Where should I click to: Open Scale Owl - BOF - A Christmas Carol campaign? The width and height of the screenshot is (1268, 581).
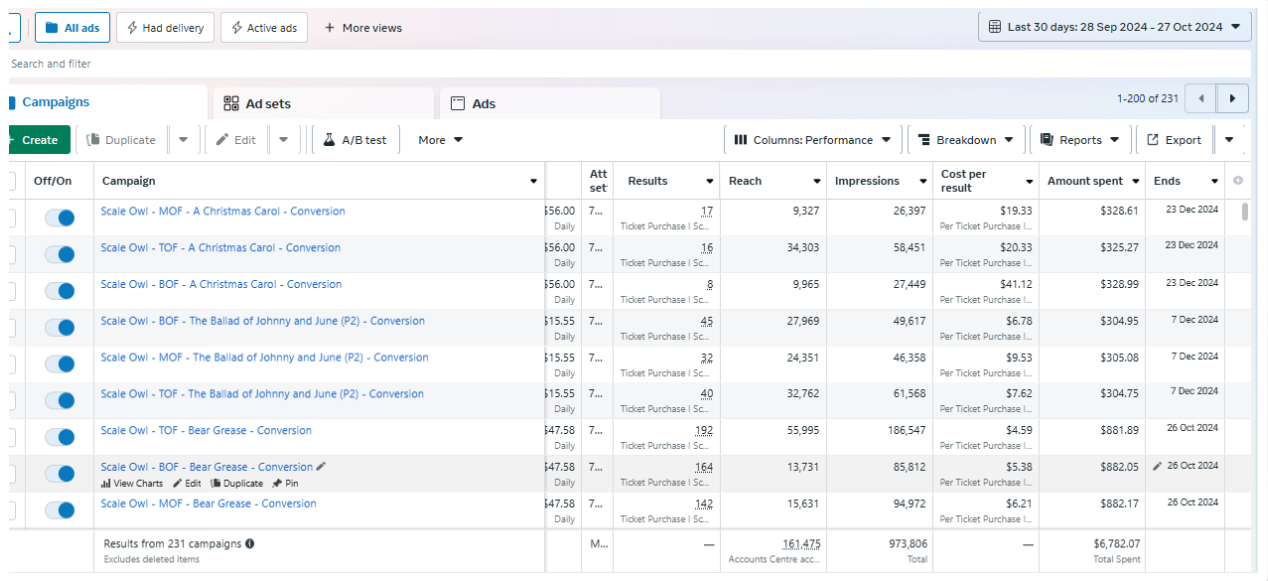click(221, 284)
